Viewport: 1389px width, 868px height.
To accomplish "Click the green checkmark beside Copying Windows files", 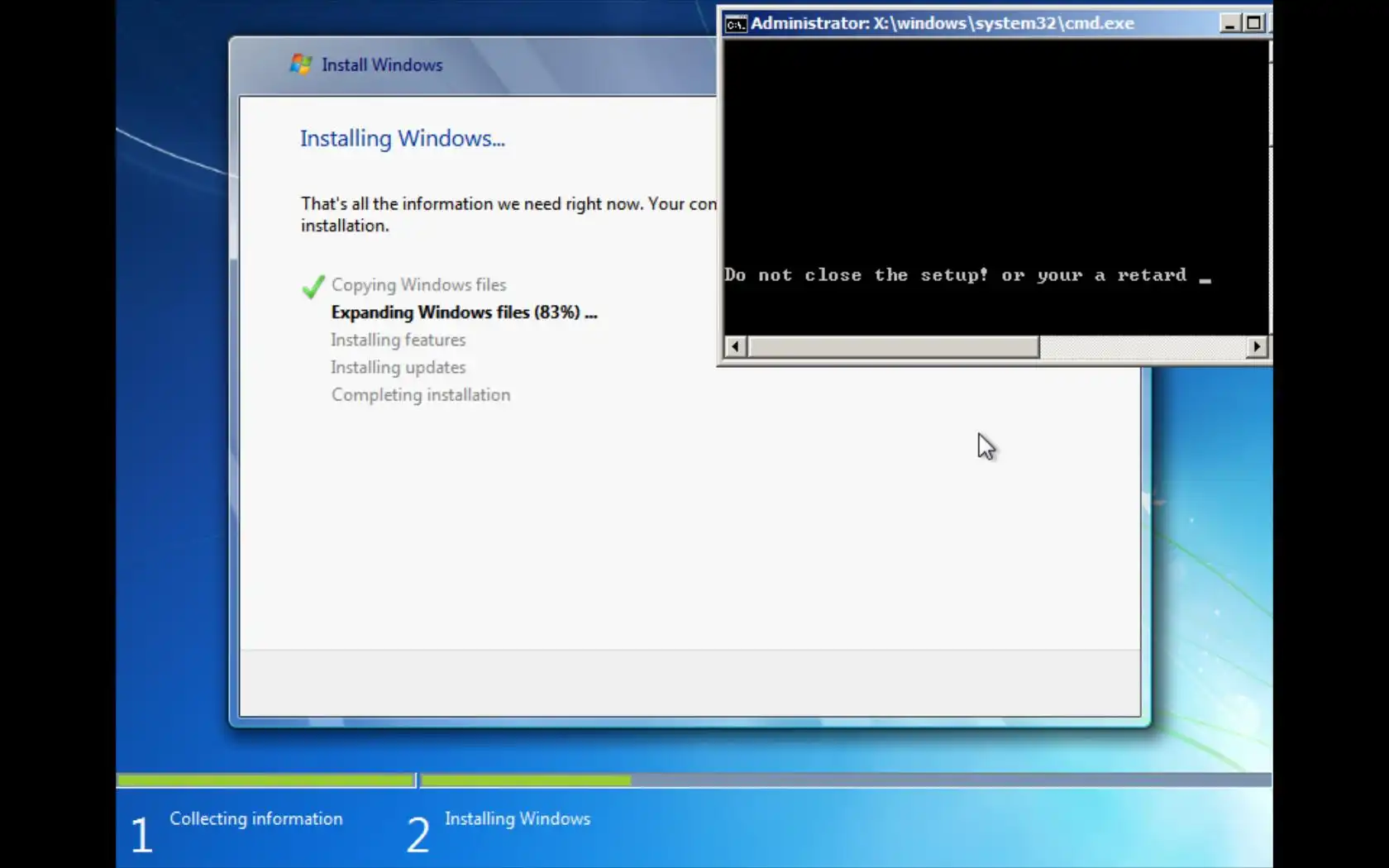I will (x=313, y=286).
